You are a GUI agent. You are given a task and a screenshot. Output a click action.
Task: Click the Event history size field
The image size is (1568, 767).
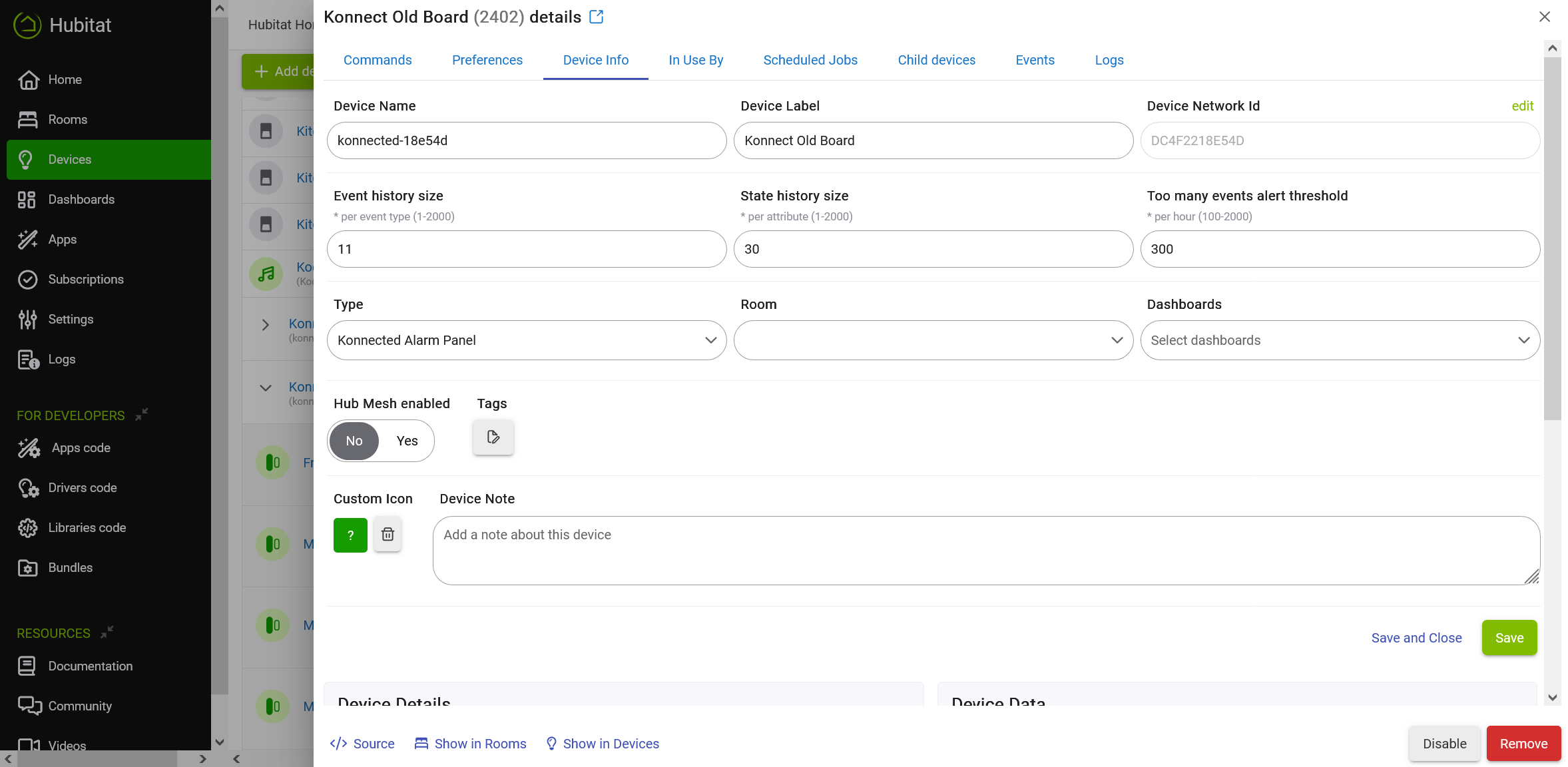tap(527, 249)
